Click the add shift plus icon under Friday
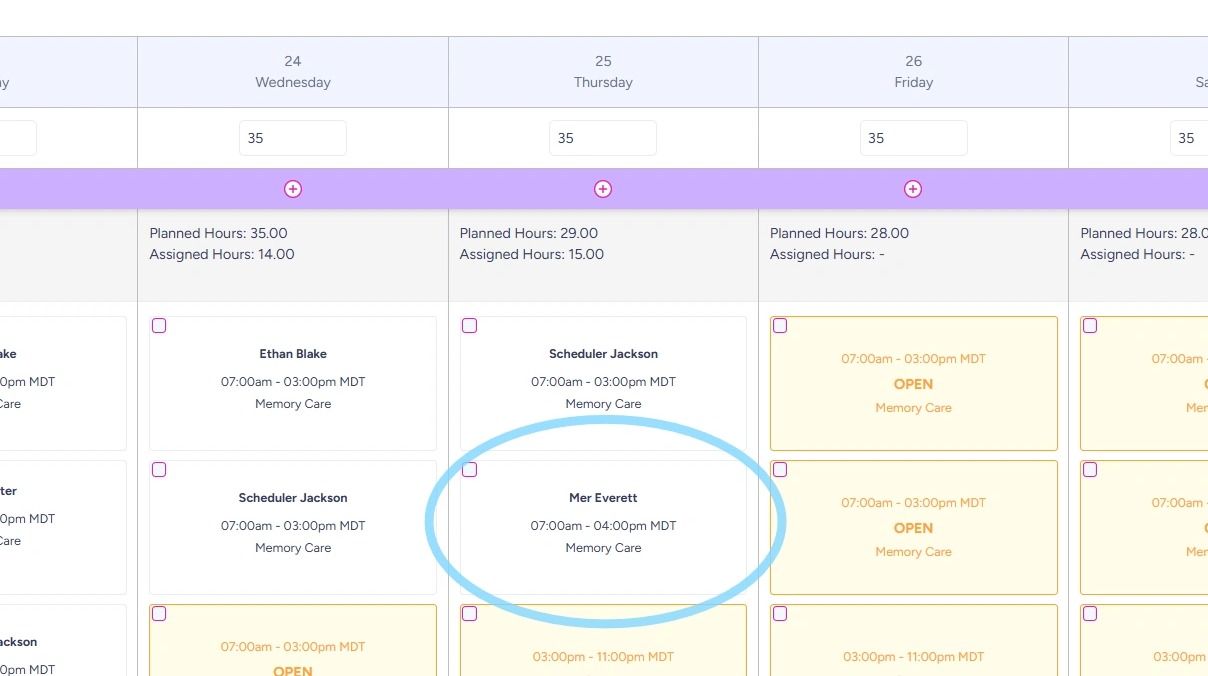Screen dimensions: 1208x676 (913, 189)
